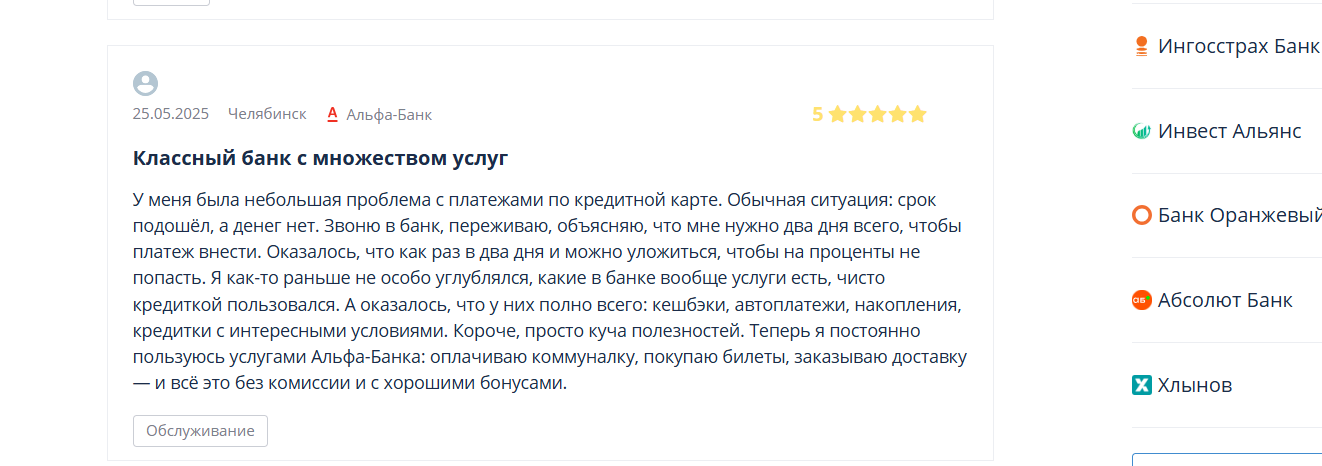Click the review date 25.05.2025

[171, 114]
